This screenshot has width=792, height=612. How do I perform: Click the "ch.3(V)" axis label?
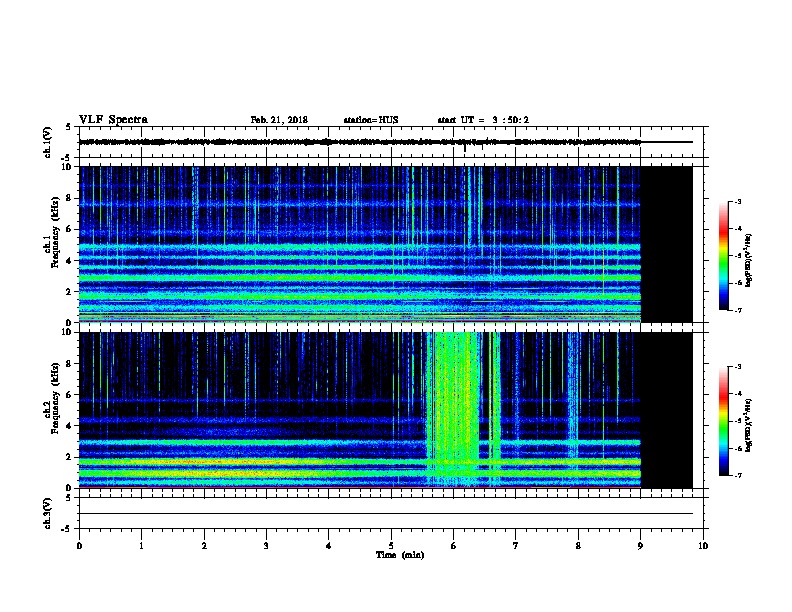(x=47, y=513)
